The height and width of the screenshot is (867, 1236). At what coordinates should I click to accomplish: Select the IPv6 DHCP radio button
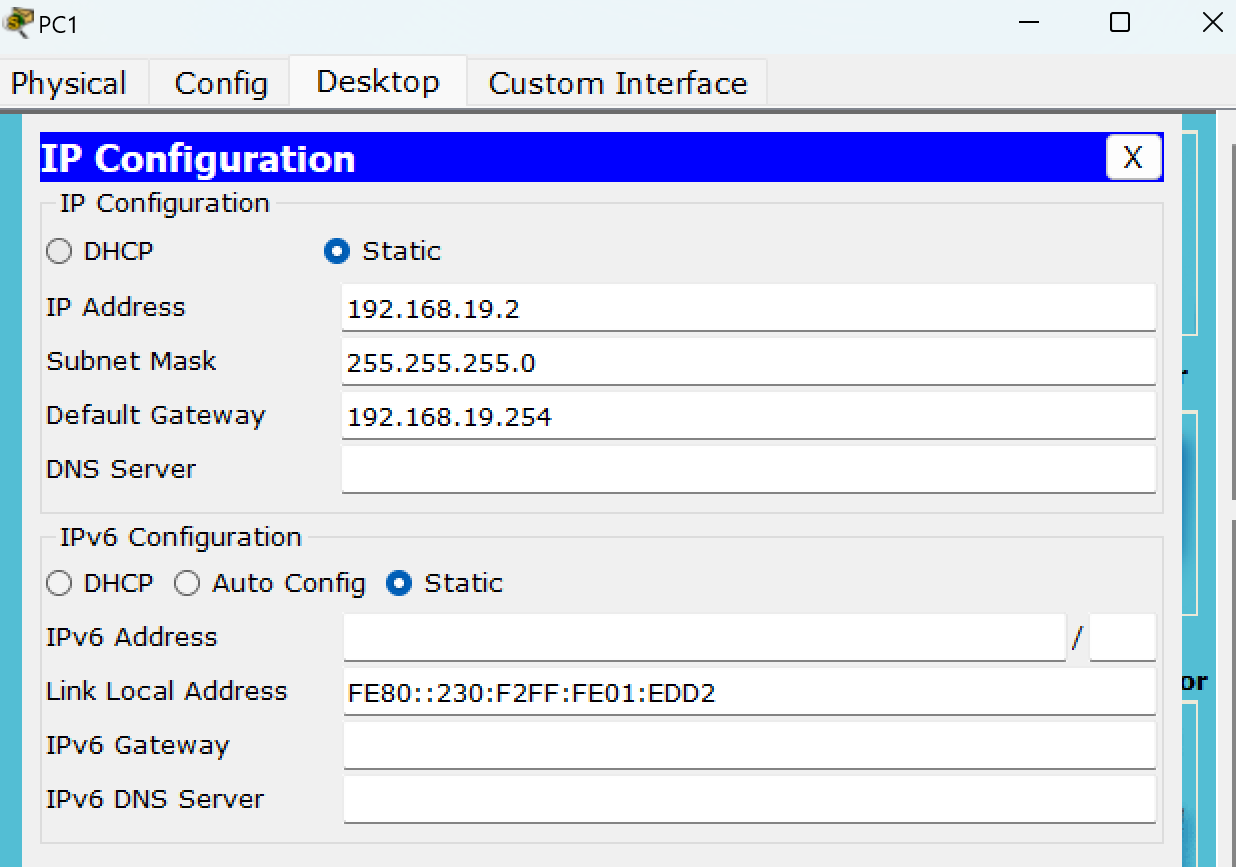(x=59, y=583)
